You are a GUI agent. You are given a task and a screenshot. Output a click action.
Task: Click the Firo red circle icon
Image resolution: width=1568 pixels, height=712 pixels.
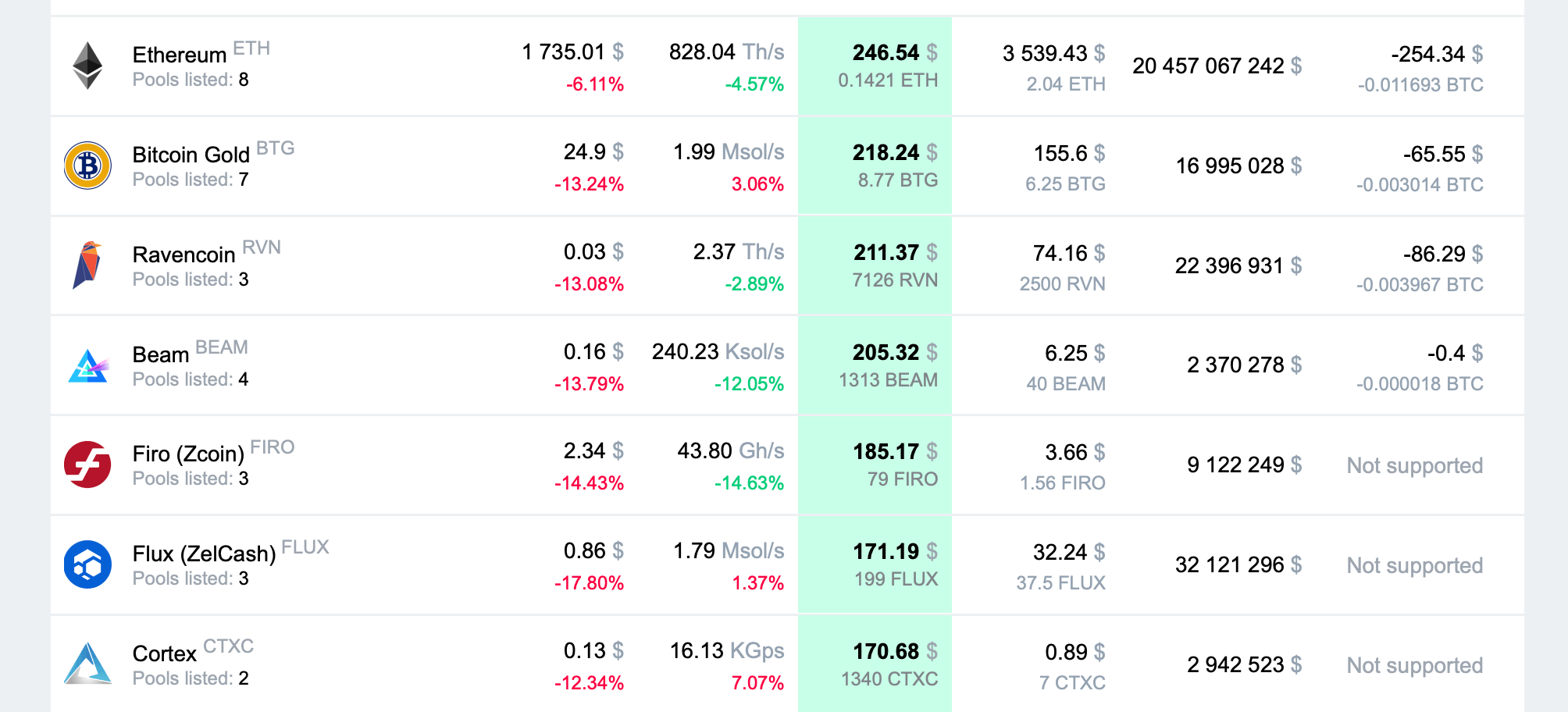[x=87, y=465]
